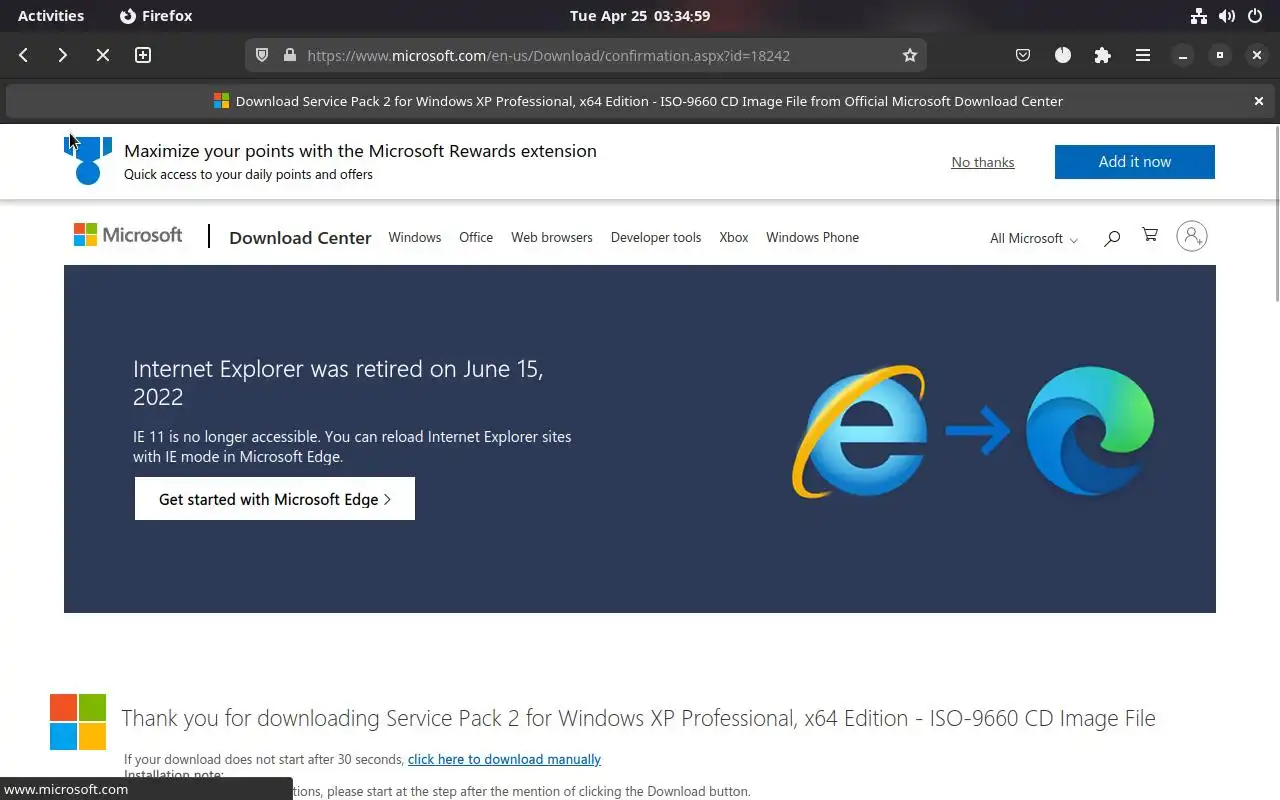1280x800 pixels.
Task: Open the Windows Phone menu item
Action: point(813,237)
